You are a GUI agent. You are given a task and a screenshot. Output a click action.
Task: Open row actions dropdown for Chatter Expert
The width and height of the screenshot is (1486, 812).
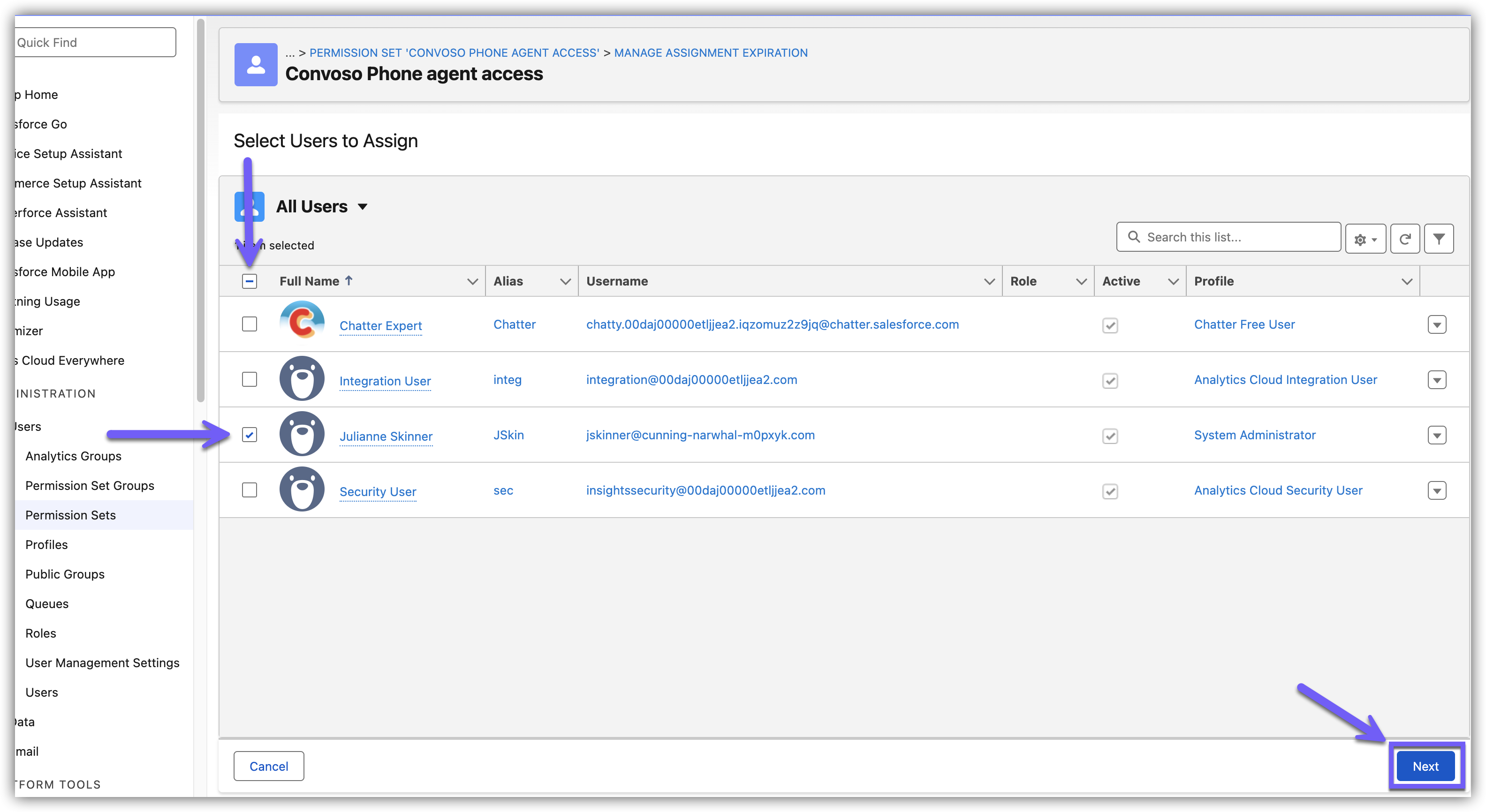click(x=1436, y=325)
